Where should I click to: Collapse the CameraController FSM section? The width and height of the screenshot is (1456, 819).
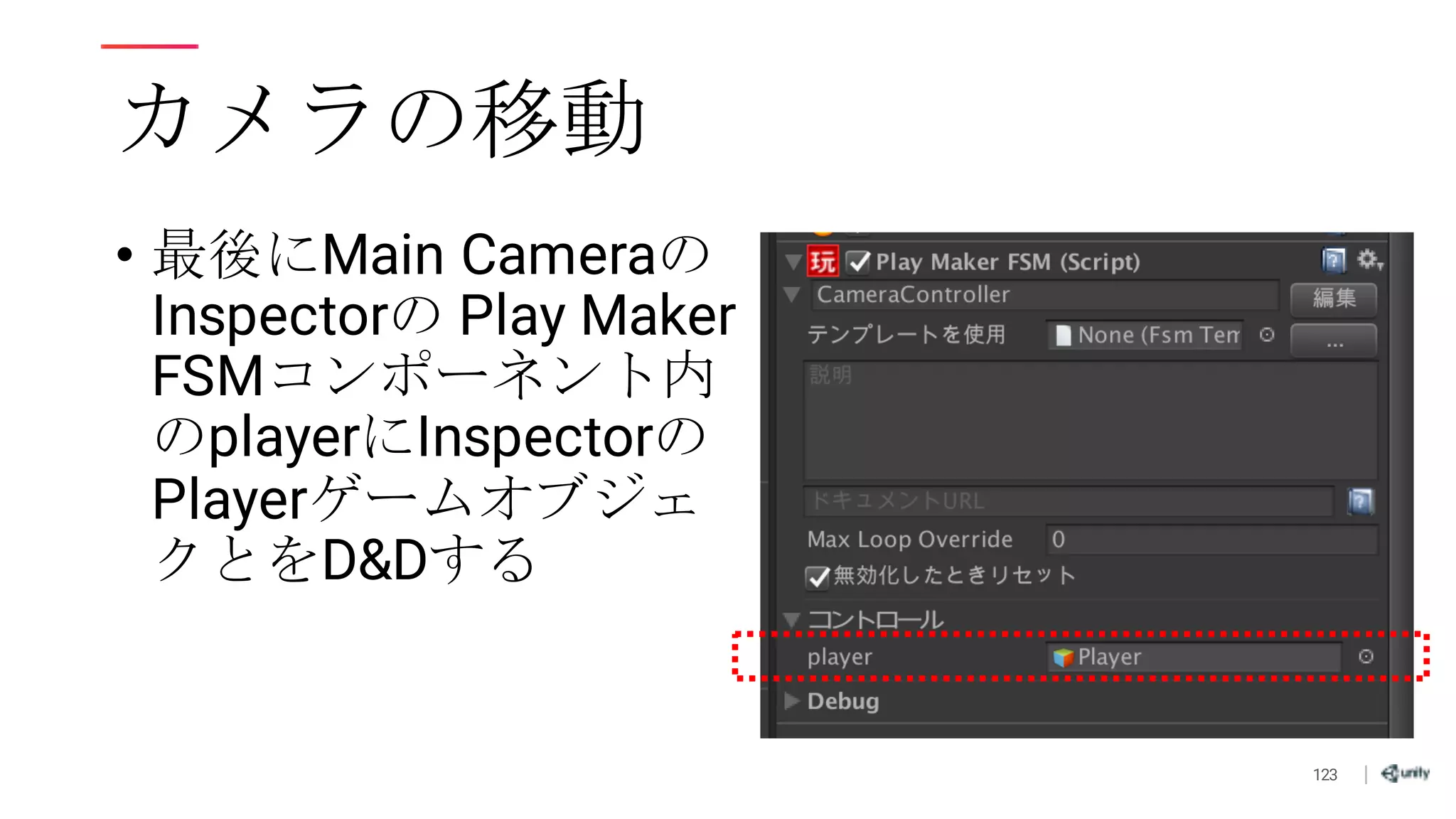(x=792, y=294)
